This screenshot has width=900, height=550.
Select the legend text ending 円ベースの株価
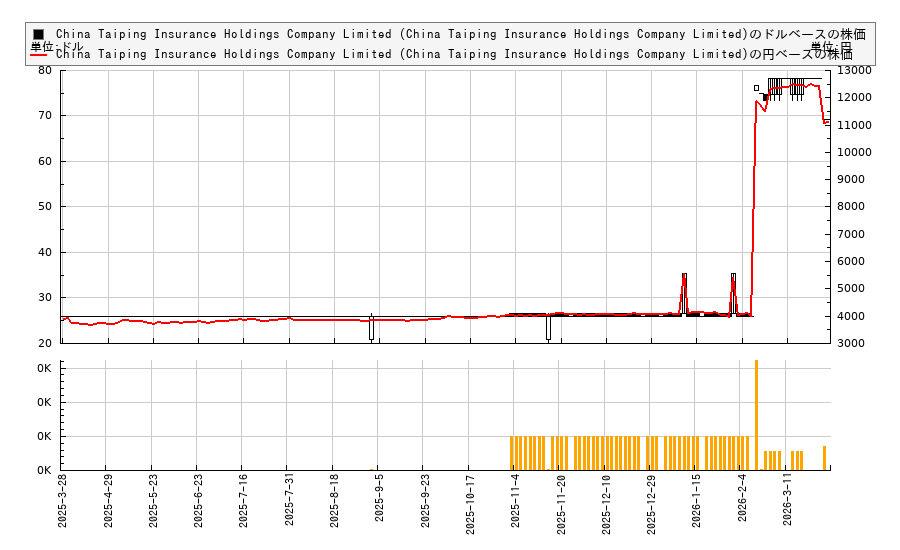454,55
